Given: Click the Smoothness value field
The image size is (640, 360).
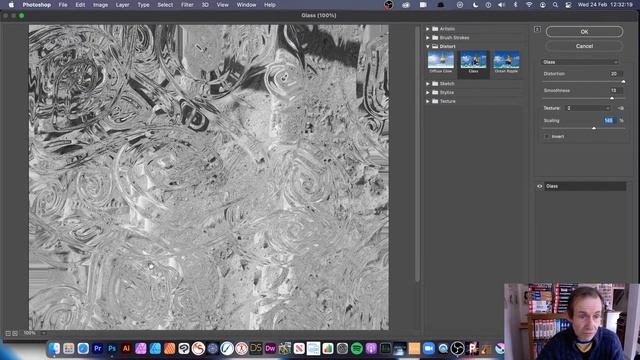Looking at the screenshot, I should [x=616, y=91].
